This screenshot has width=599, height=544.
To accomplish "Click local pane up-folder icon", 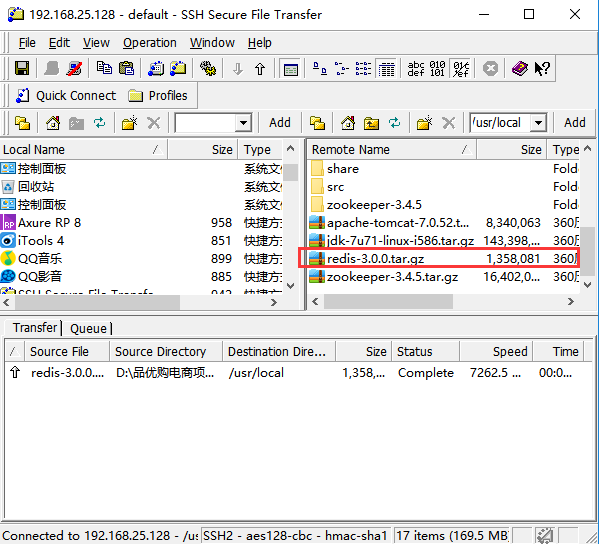I will pos(76,123).
